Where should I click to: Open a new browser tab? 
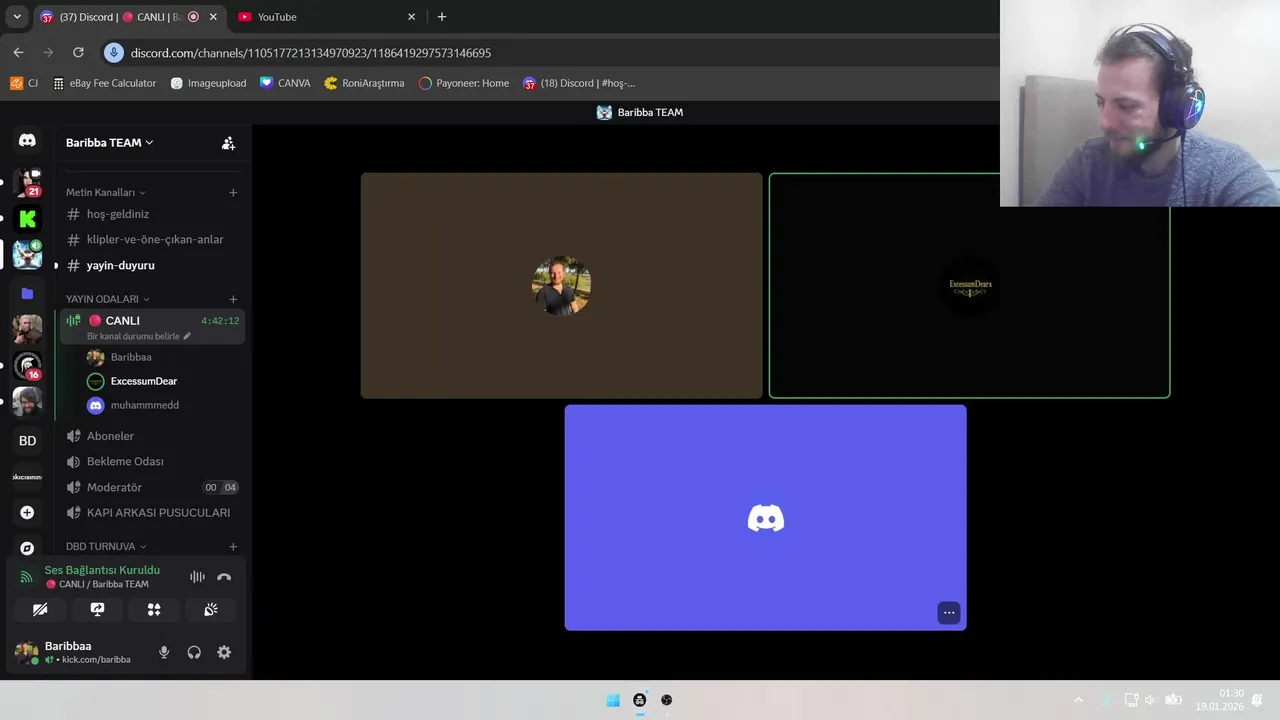point(442,17)
